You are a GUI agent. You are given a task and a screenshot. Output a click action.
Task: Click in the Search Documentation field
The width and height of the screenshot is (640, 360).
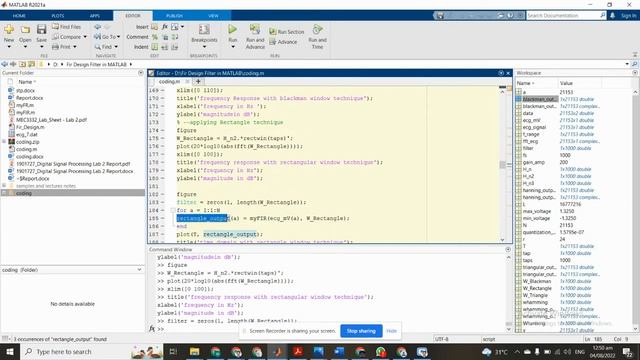[562, 16]
